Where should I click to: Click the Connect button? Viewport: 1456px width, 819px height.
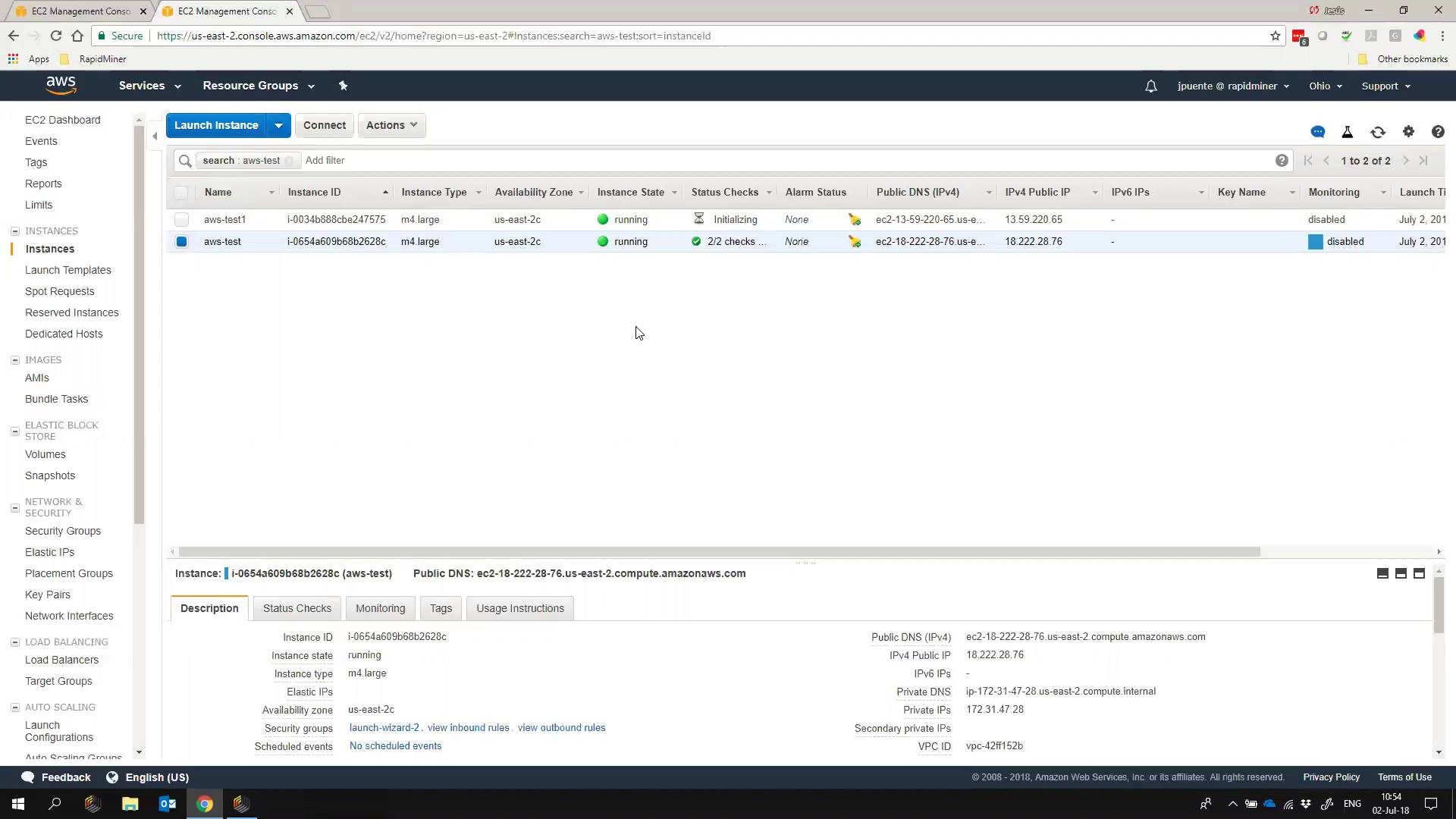[x=324, y=125]
